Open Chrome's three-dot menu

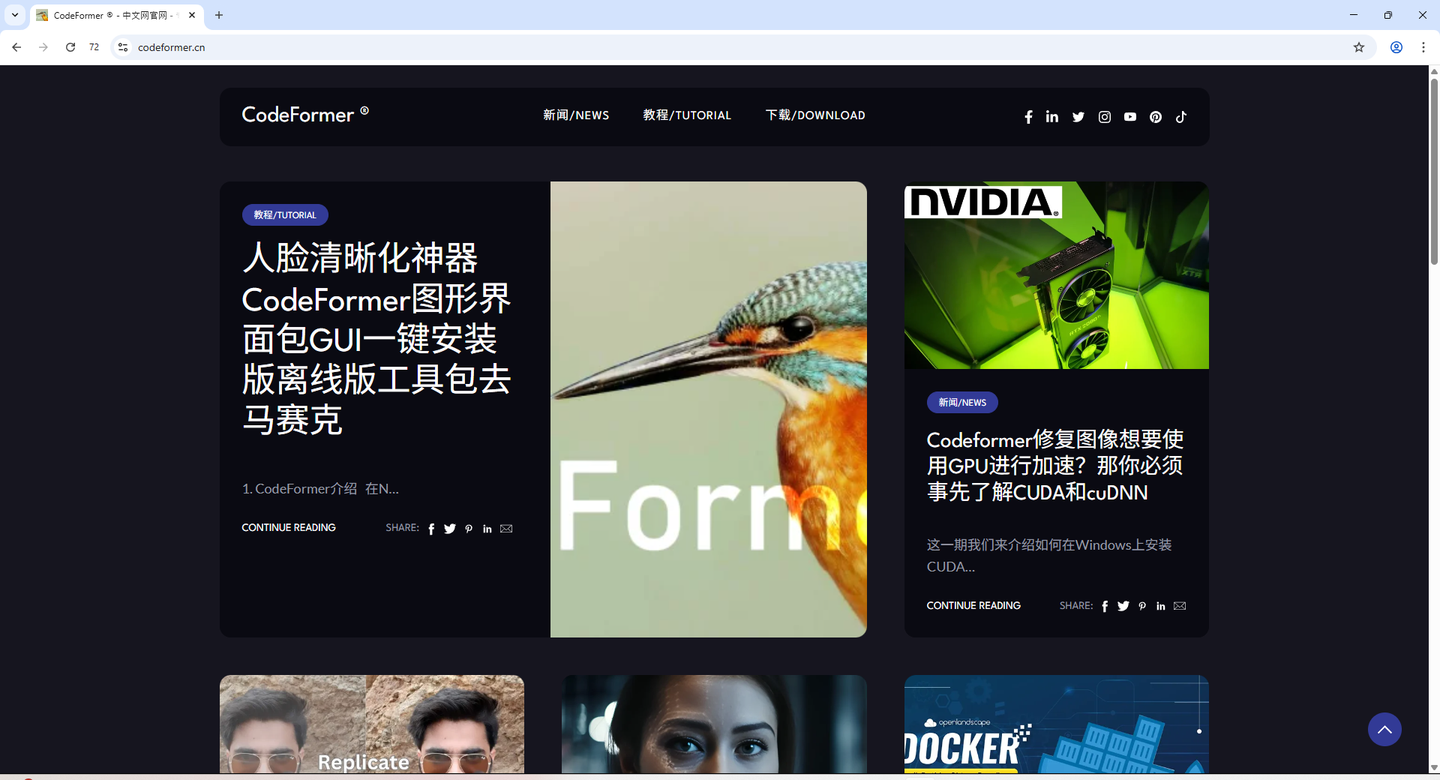click(1423, 47)
